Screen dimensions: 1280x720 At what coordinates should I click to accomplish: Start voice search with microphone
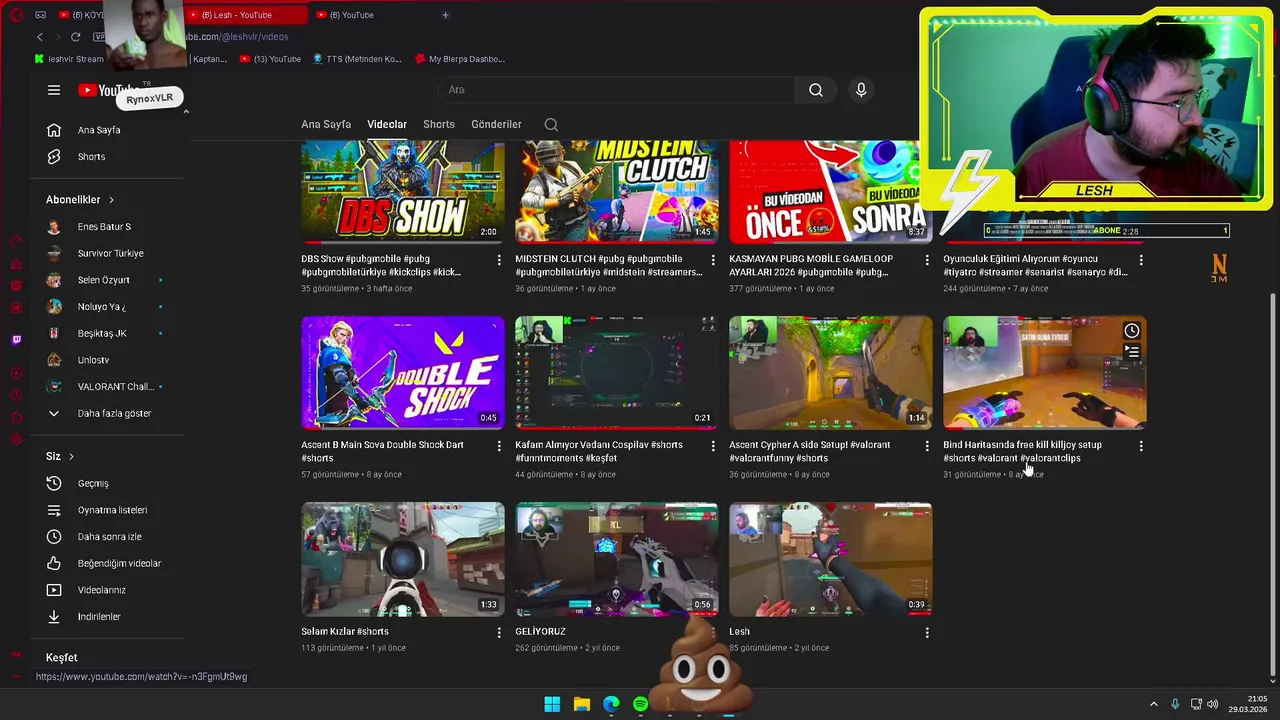[861, 90]
